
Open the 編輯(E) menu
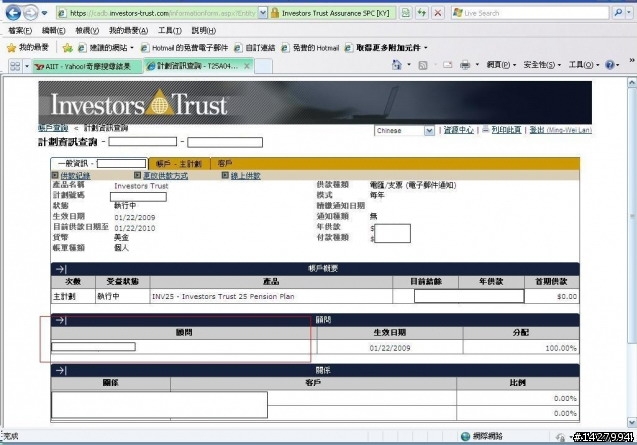click(x=54, y=30)
